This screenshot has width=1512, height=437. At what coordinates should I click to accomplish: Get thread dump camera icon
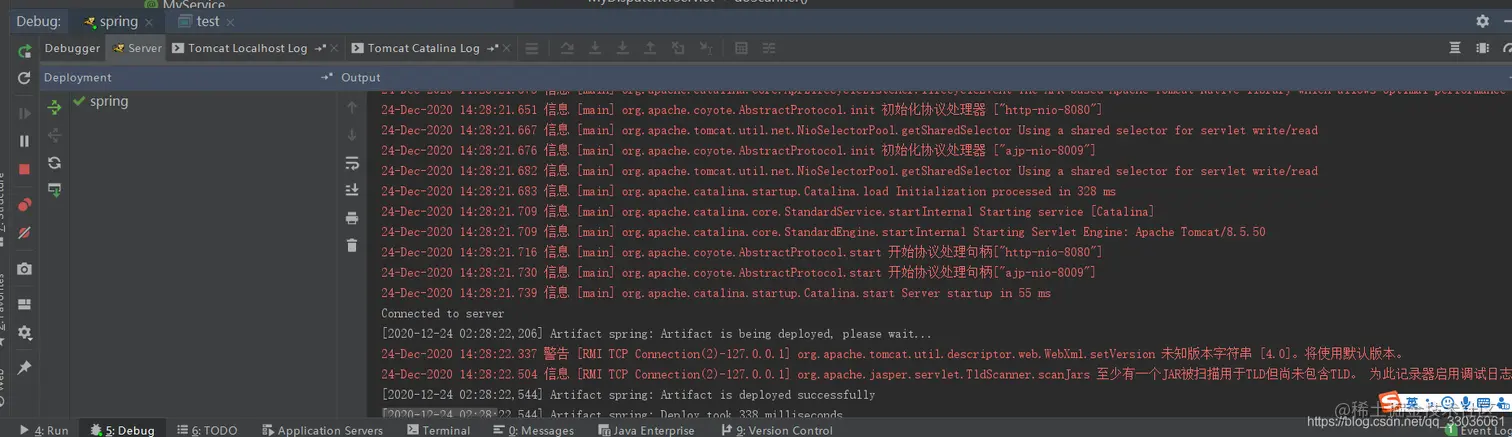[24, 269]
